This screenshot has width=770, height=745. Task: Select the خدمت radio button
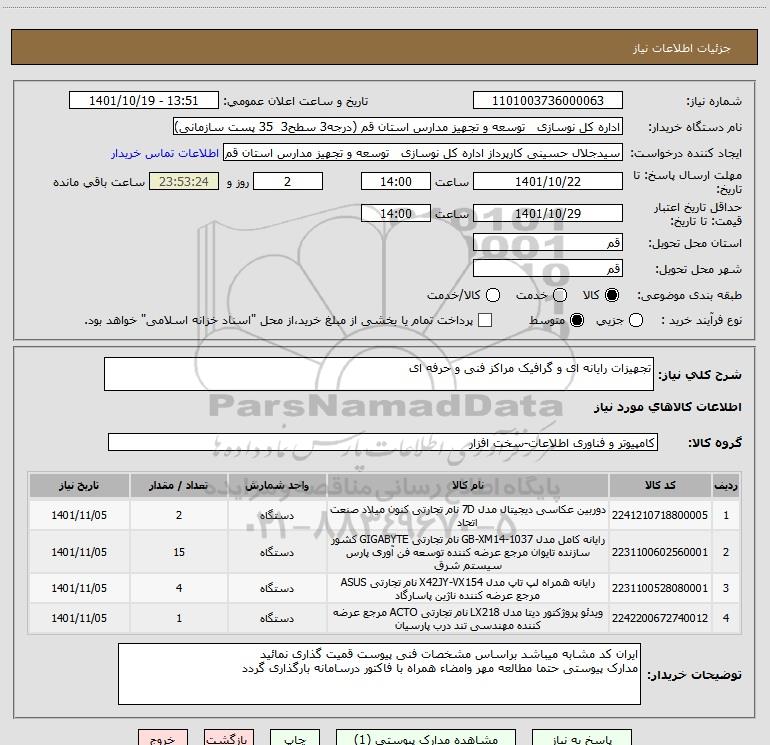(560, 295)
